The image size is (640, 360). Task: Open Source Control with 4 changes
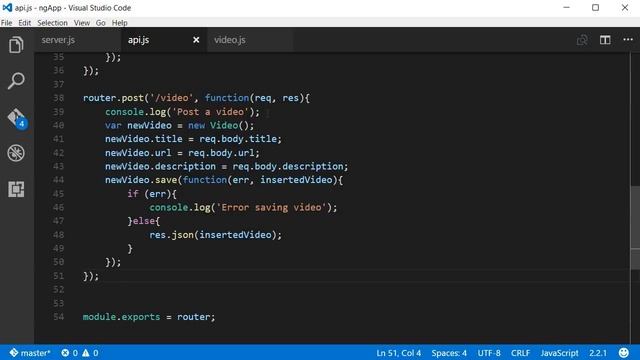[x=17, y=118]
